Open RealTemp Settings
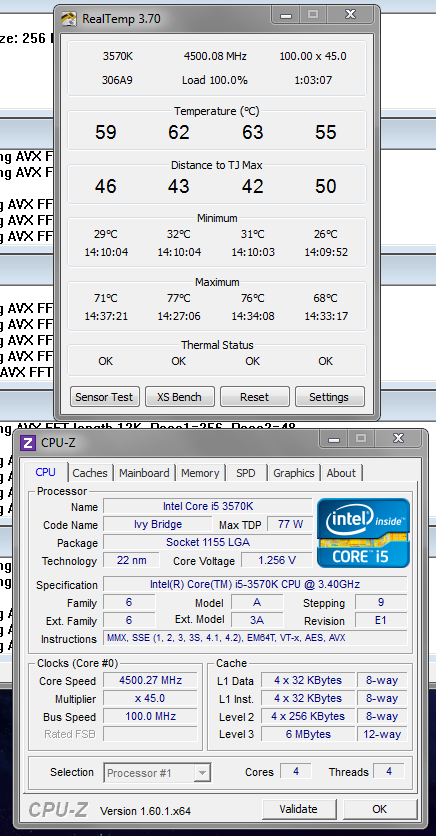This screenshot has width=436, height=836. coord(329,397)
